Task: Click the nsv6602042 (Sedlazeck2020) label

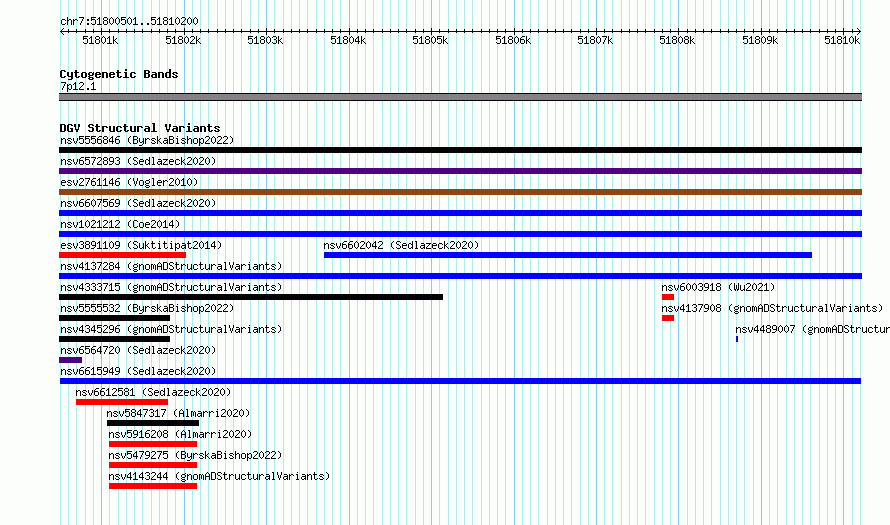Action: point(401,245)
